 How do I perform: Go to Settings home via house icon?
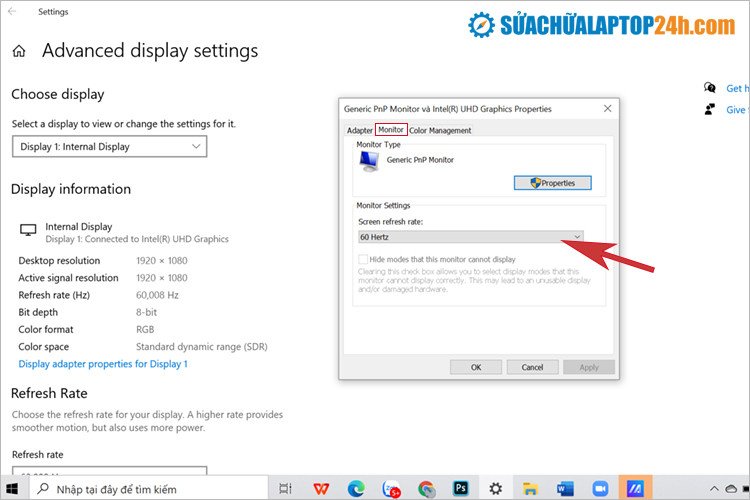(19, 51)
